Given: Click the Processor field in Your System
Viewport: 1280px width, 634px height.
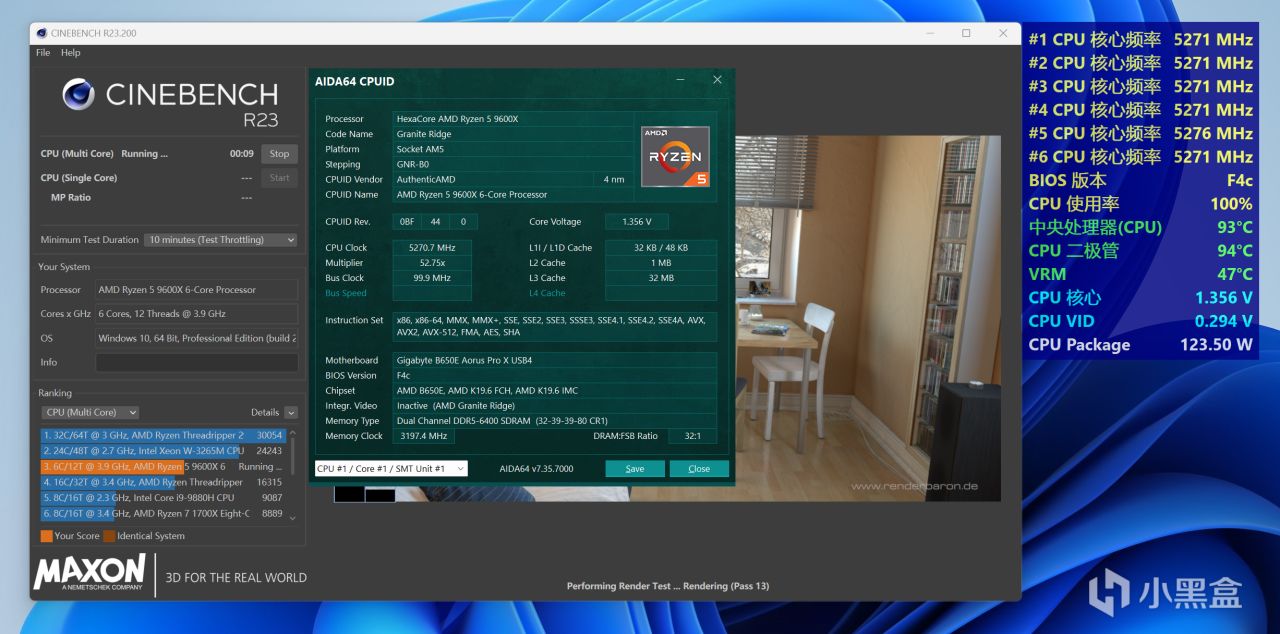Looking at the screenshot, I should [197, 290].
